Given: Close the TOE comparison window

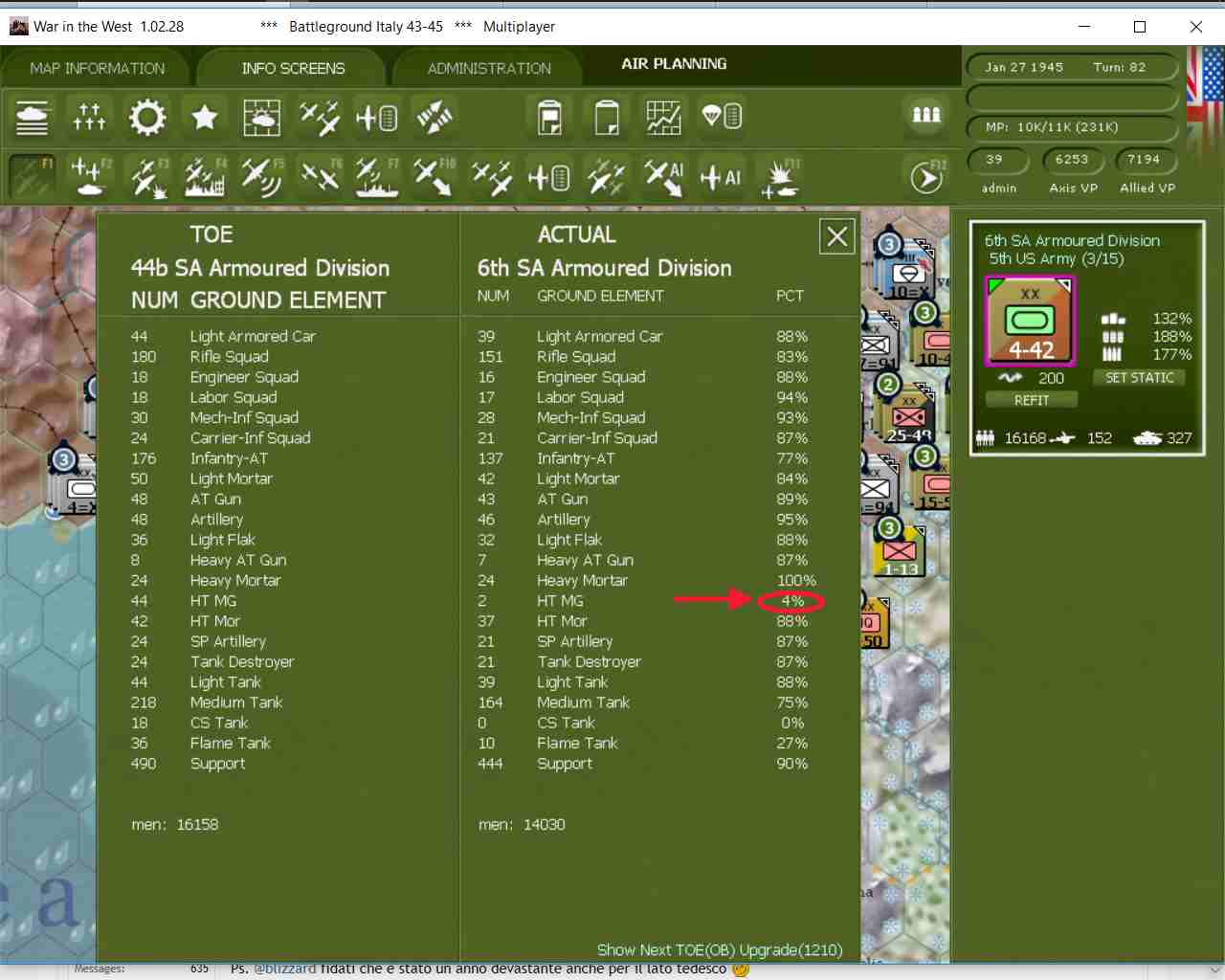Looking at the screenshot, I should 837,236.
